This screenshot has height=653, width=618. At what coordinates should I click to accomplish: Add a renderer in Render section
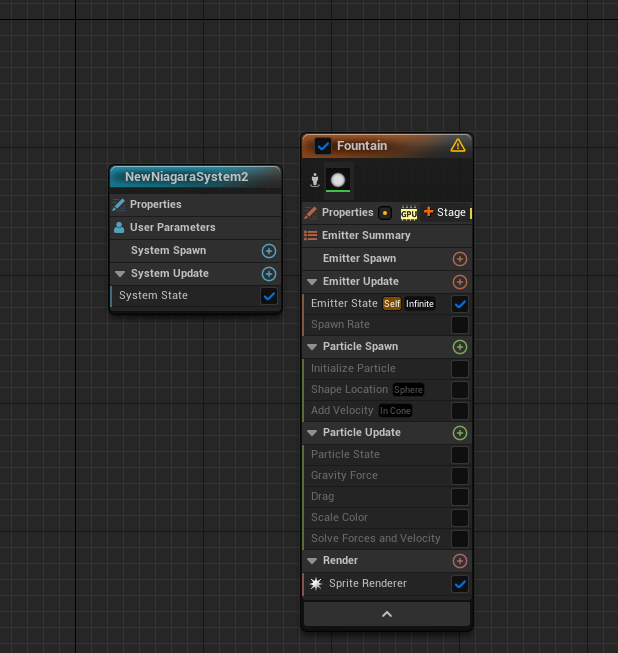460,561
